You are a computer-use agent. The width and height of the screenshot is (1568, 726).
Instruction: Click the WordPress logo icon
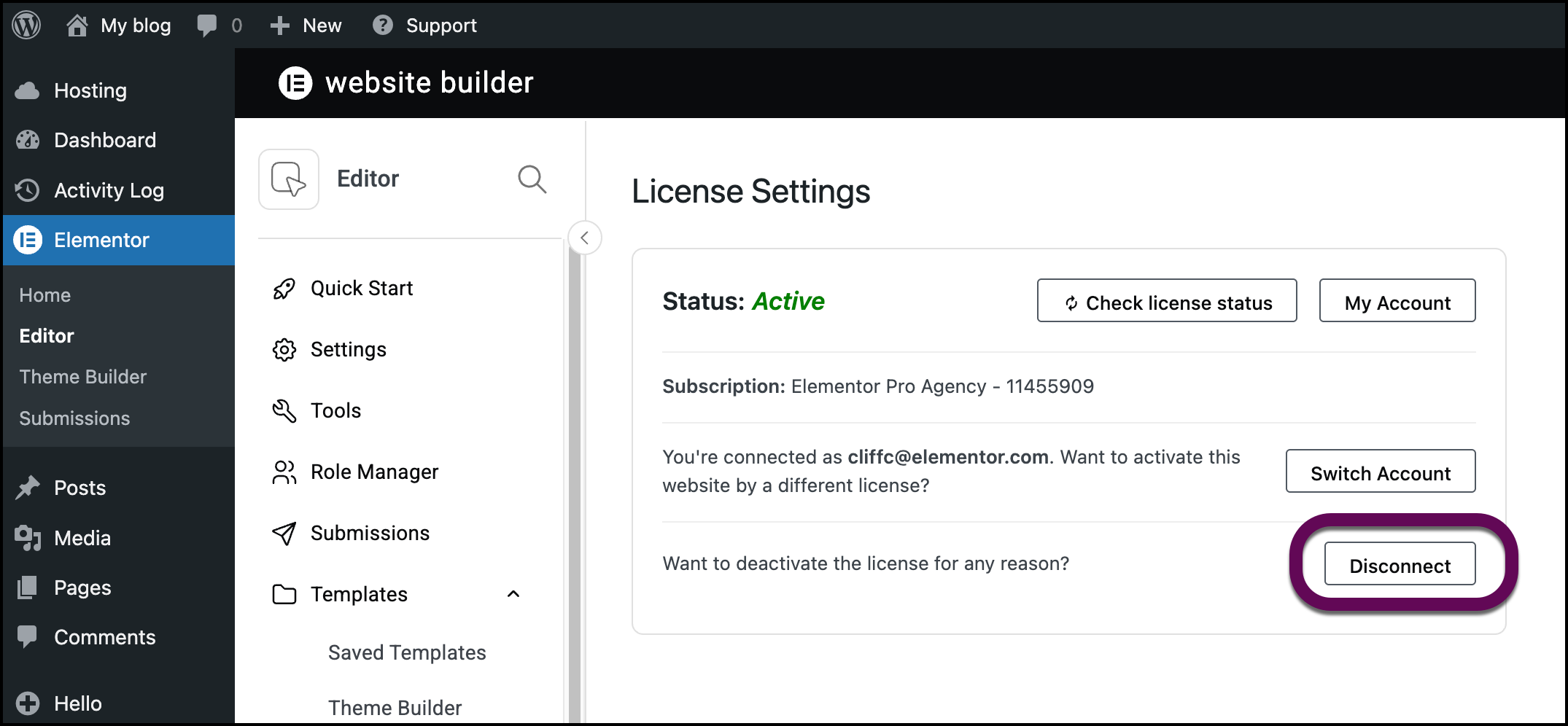pyautogui.click(x=27, y=26)
